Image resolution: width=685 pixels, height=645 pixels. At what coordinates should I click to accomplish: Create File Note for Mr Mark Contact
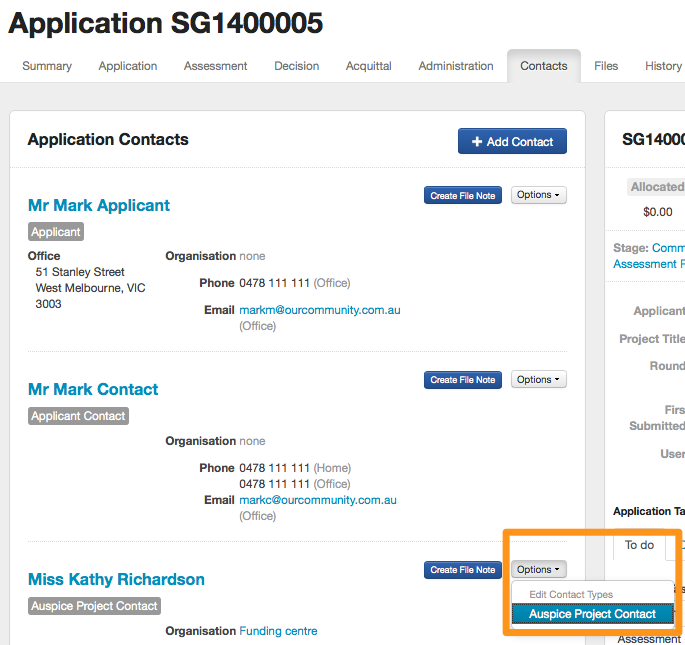click(x=463, y=380)
